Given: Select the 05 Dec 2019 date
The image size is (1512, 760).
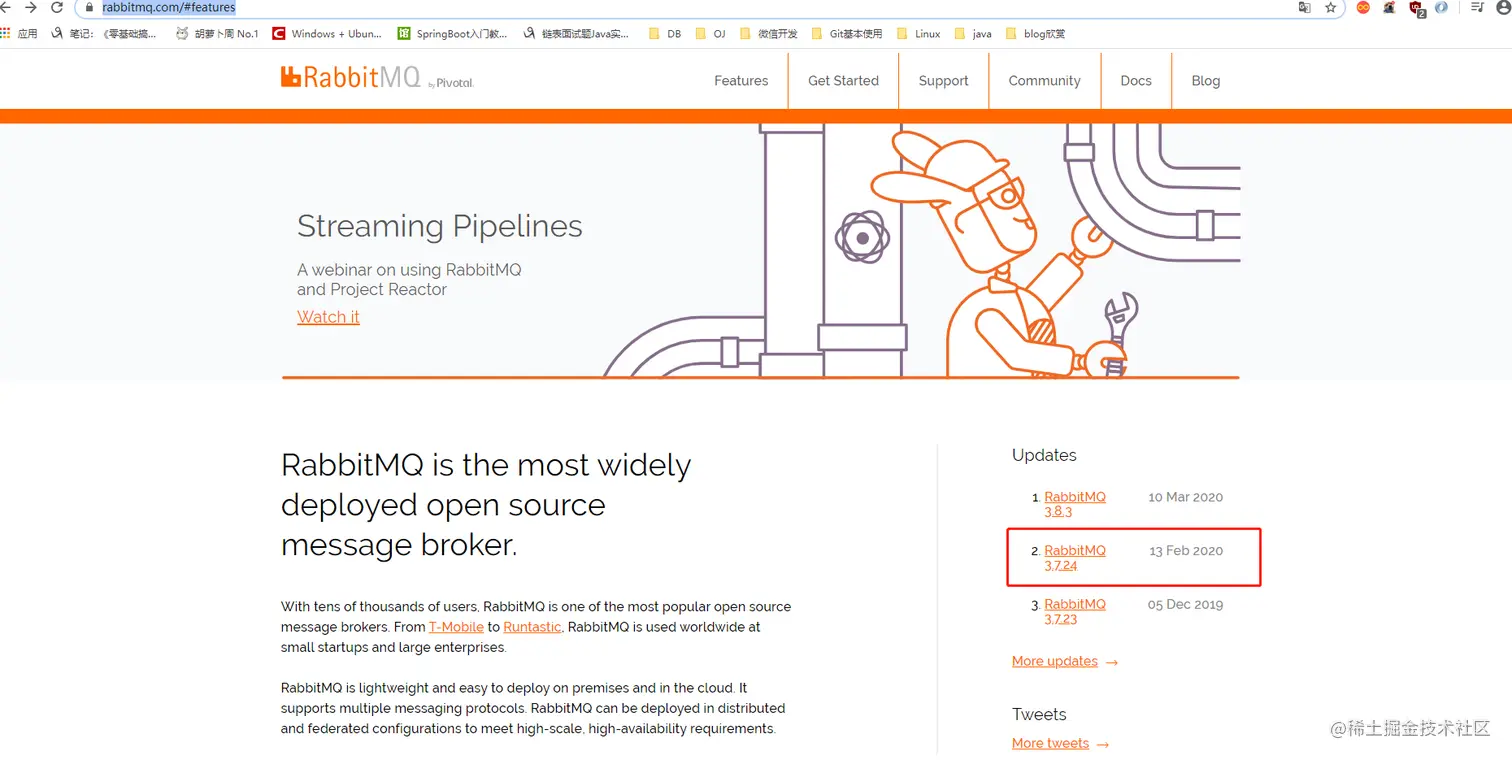Looking at the screenshot, I should tap(1185, 604).
